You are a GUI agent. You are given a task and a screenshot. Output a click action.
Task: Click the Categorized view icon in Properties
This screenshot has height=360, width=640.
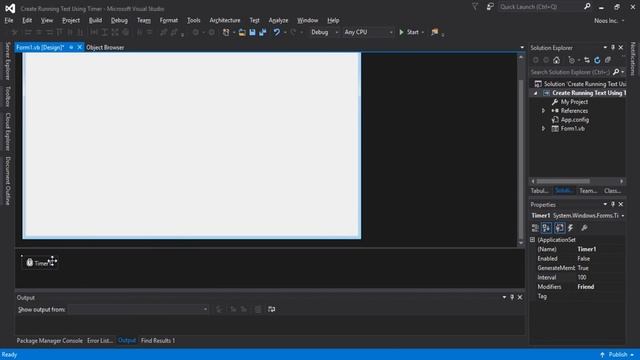pyautogui.click(x=535, y=228)
